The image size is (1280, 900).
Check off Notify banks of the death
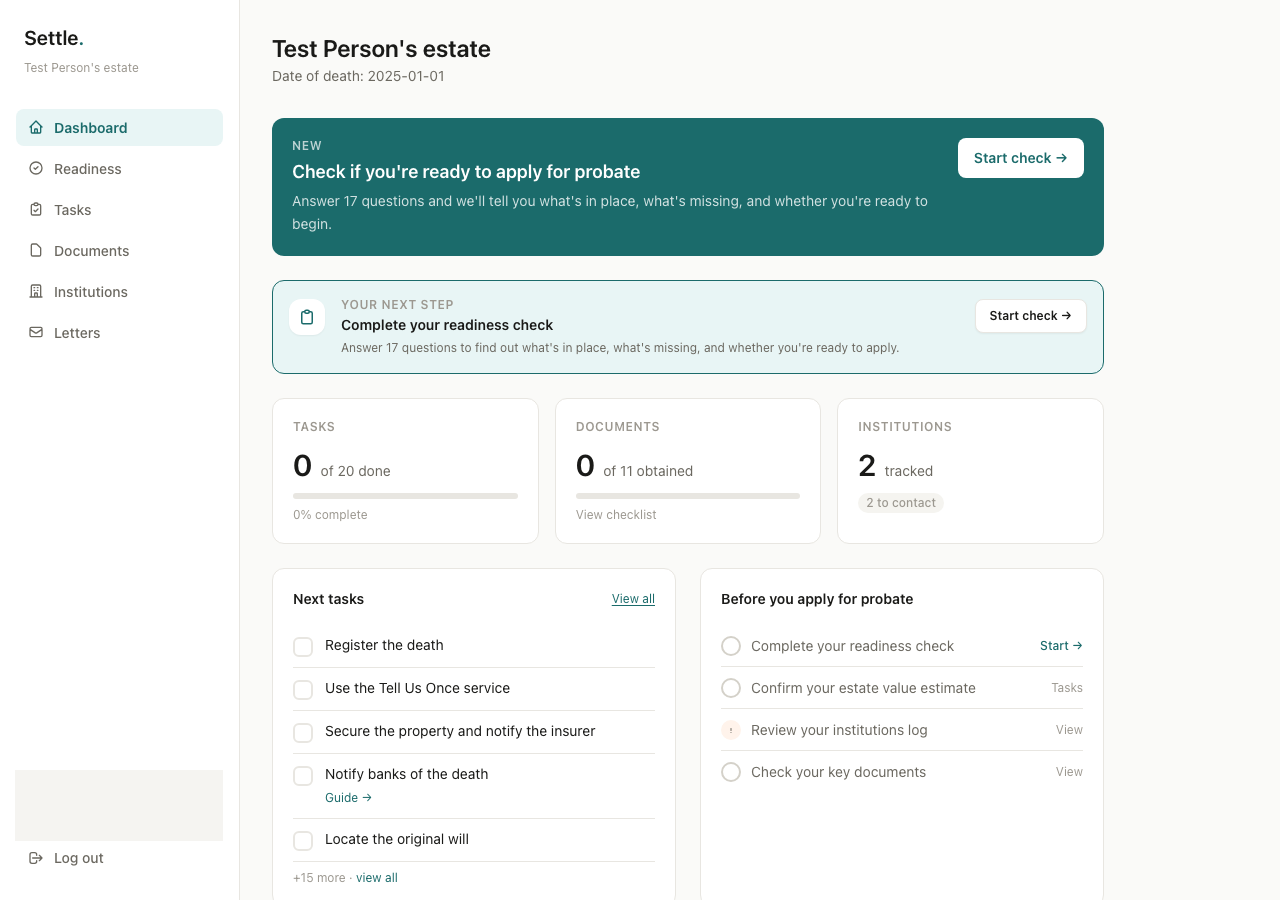pos(303,776)
